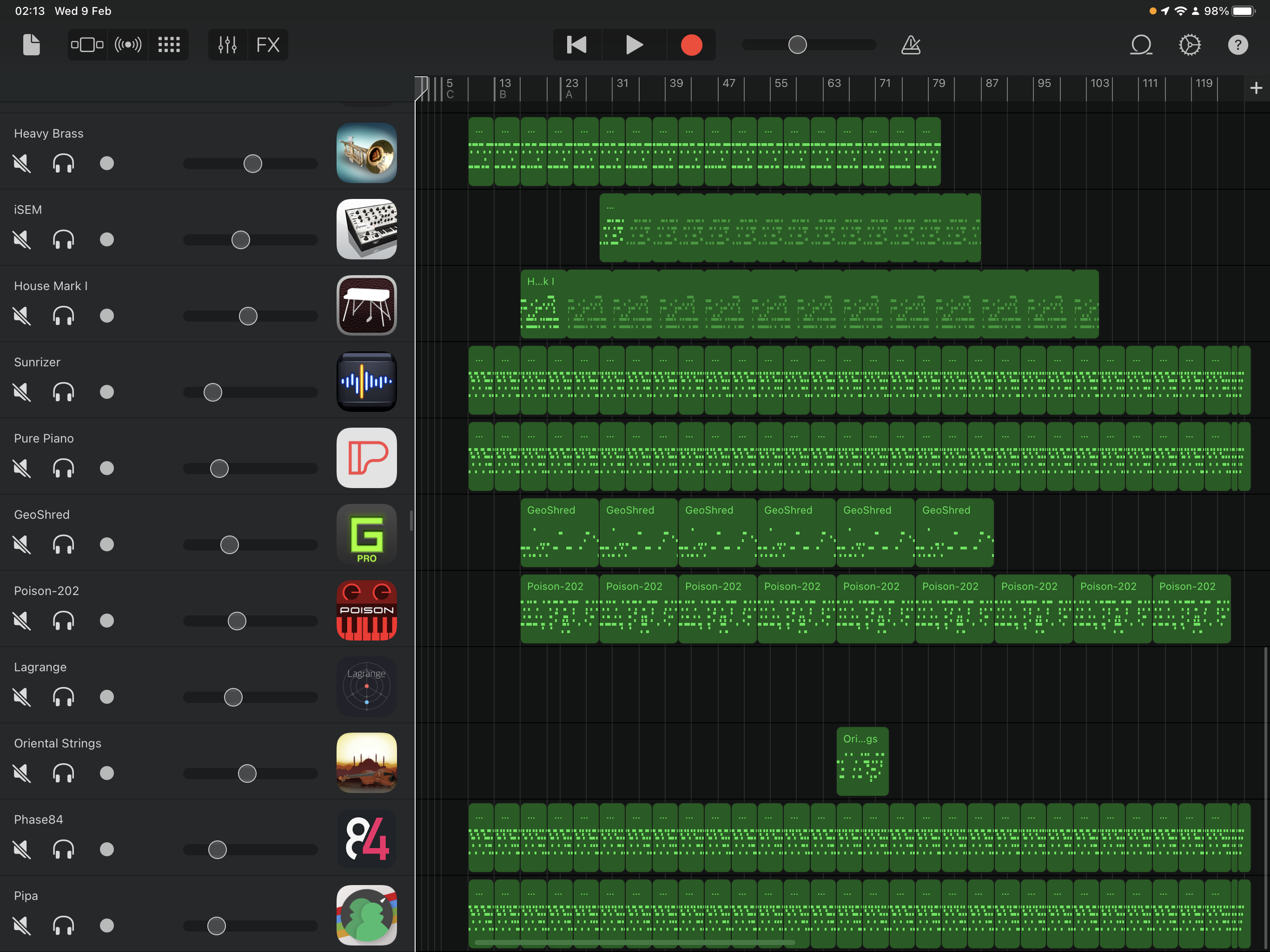The height and width of the screenshot is (952, 1270).
Task: Toggle the metronome icon
Action: (x=911, y=45)
